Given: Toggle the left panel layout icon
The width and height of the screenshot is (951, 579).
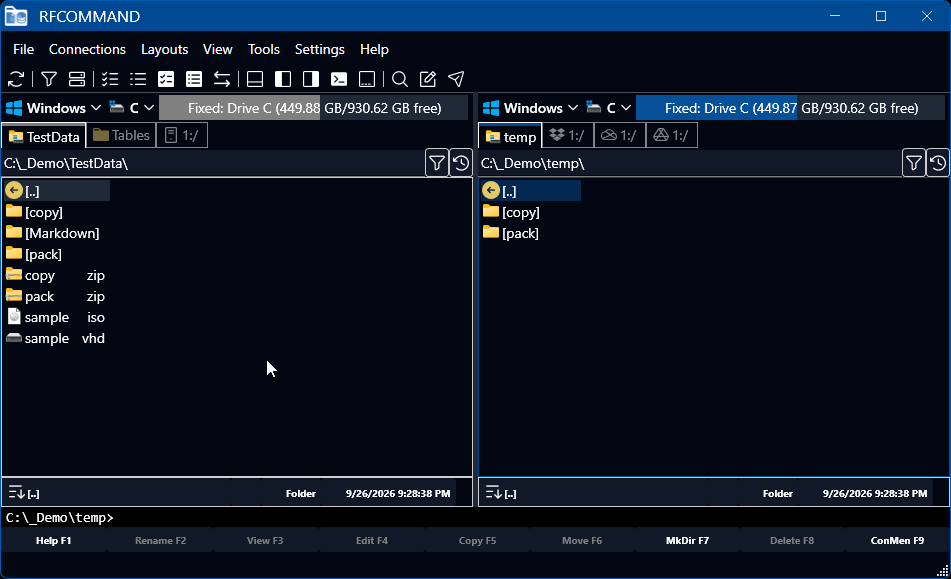Looking at the screenshot, I should [x=283, y=79].
